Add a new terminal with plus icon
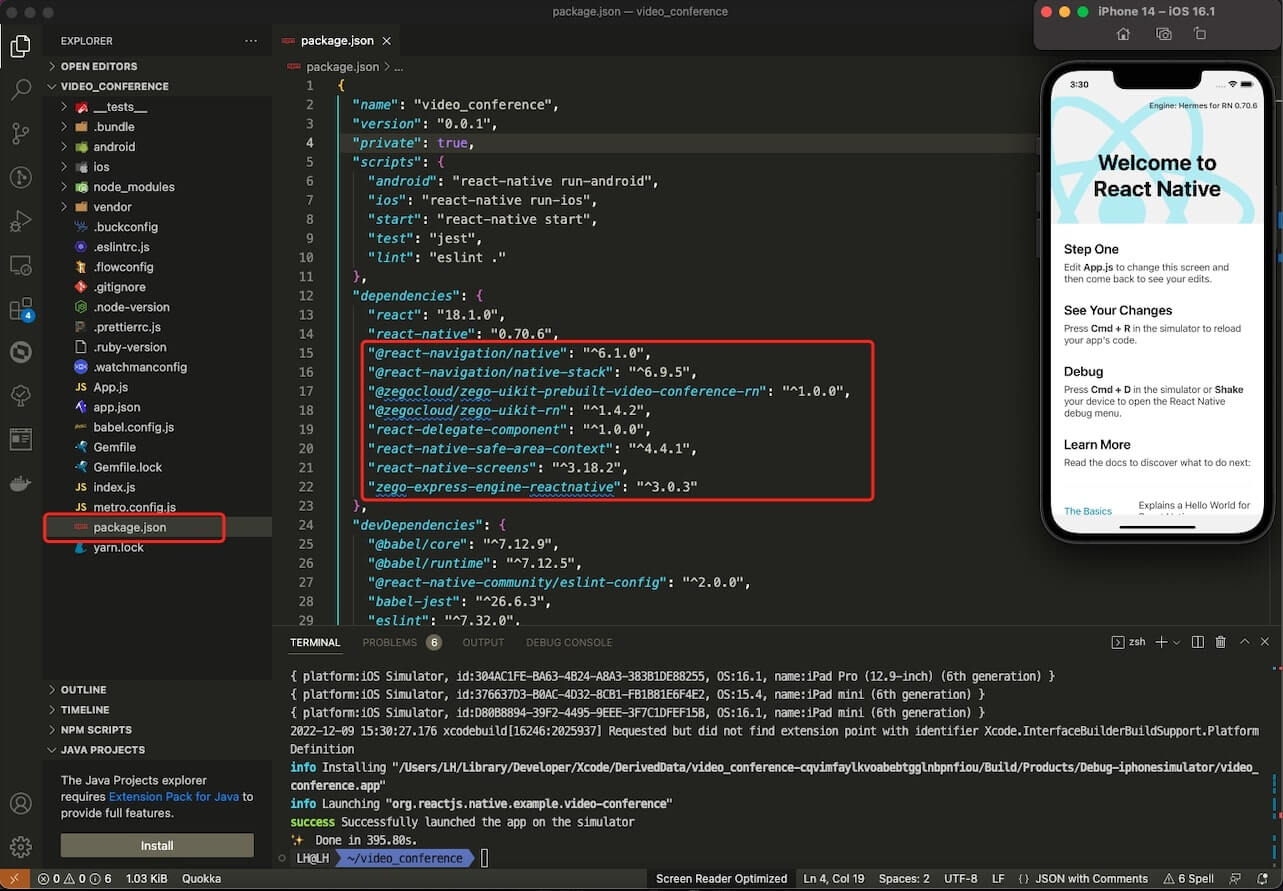Image resolution: width=1283 pixels, height=891 pixels. click(1161, 642)
